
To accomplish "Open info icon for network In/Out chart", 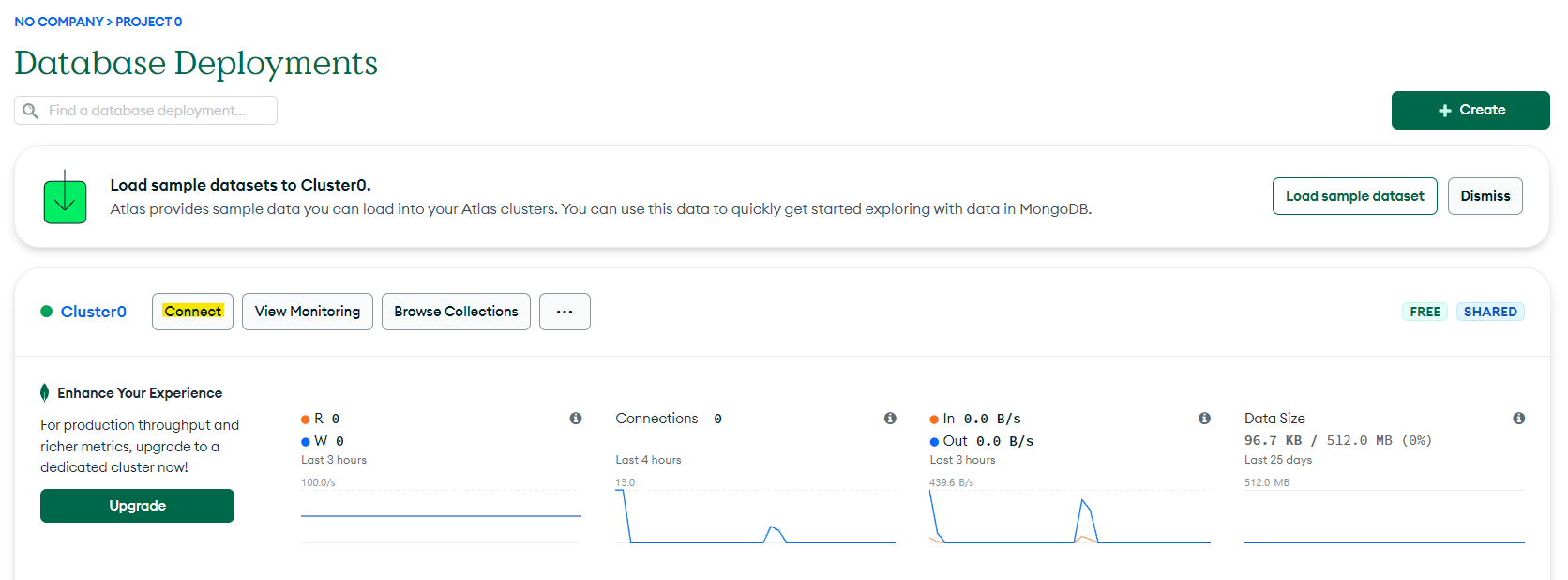I will click(1204, 419).
